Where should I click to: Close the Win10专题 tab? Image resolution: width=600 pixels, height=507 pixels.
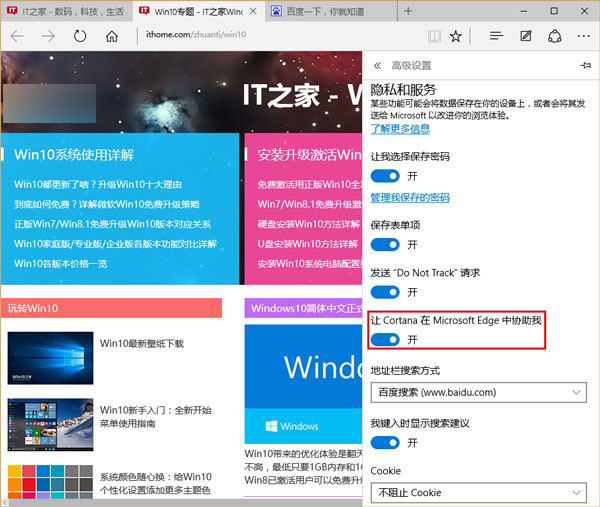click(253, 11)
